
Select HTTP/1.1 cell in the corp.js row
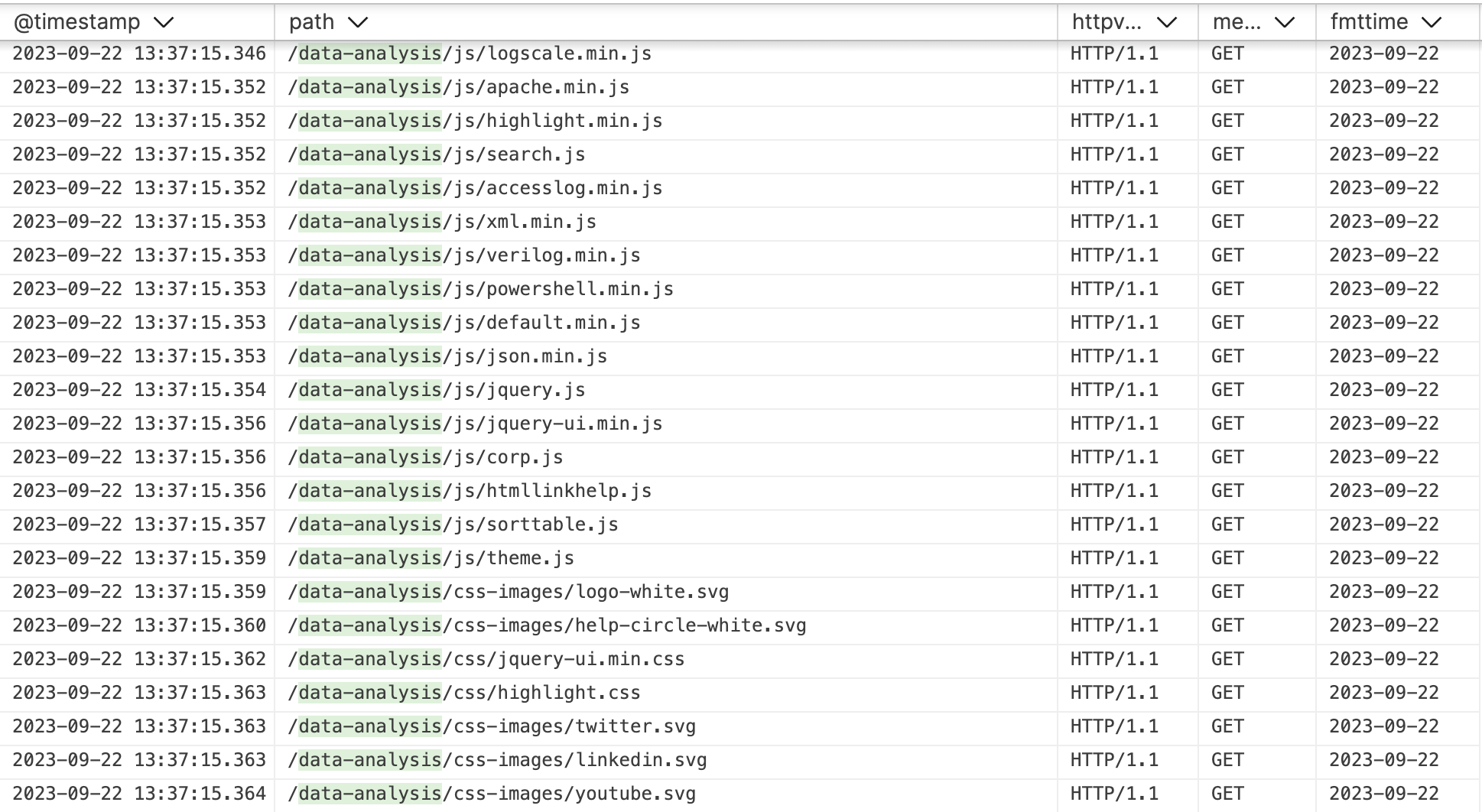pos(1114,457)
